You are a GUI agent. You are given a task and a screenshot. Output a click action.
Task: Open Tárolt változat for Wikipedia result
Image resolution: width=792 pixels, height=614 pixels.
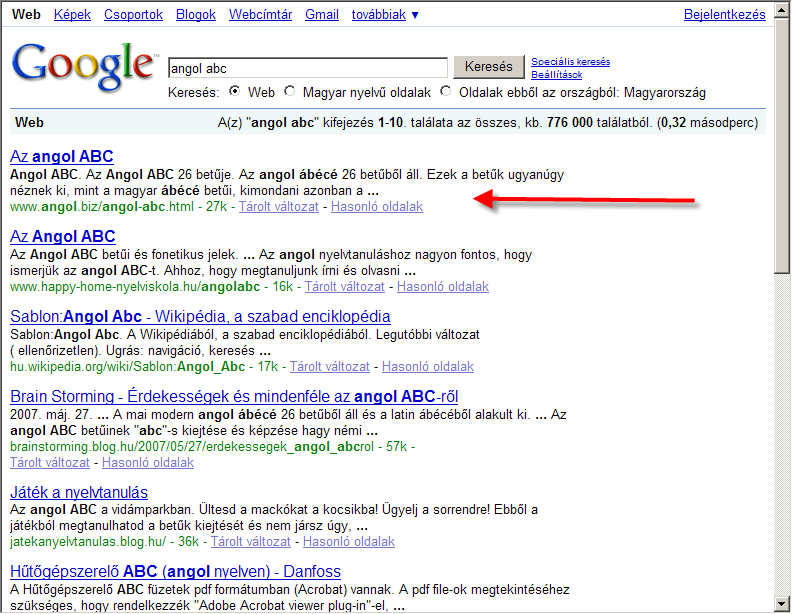click(329, 367)
